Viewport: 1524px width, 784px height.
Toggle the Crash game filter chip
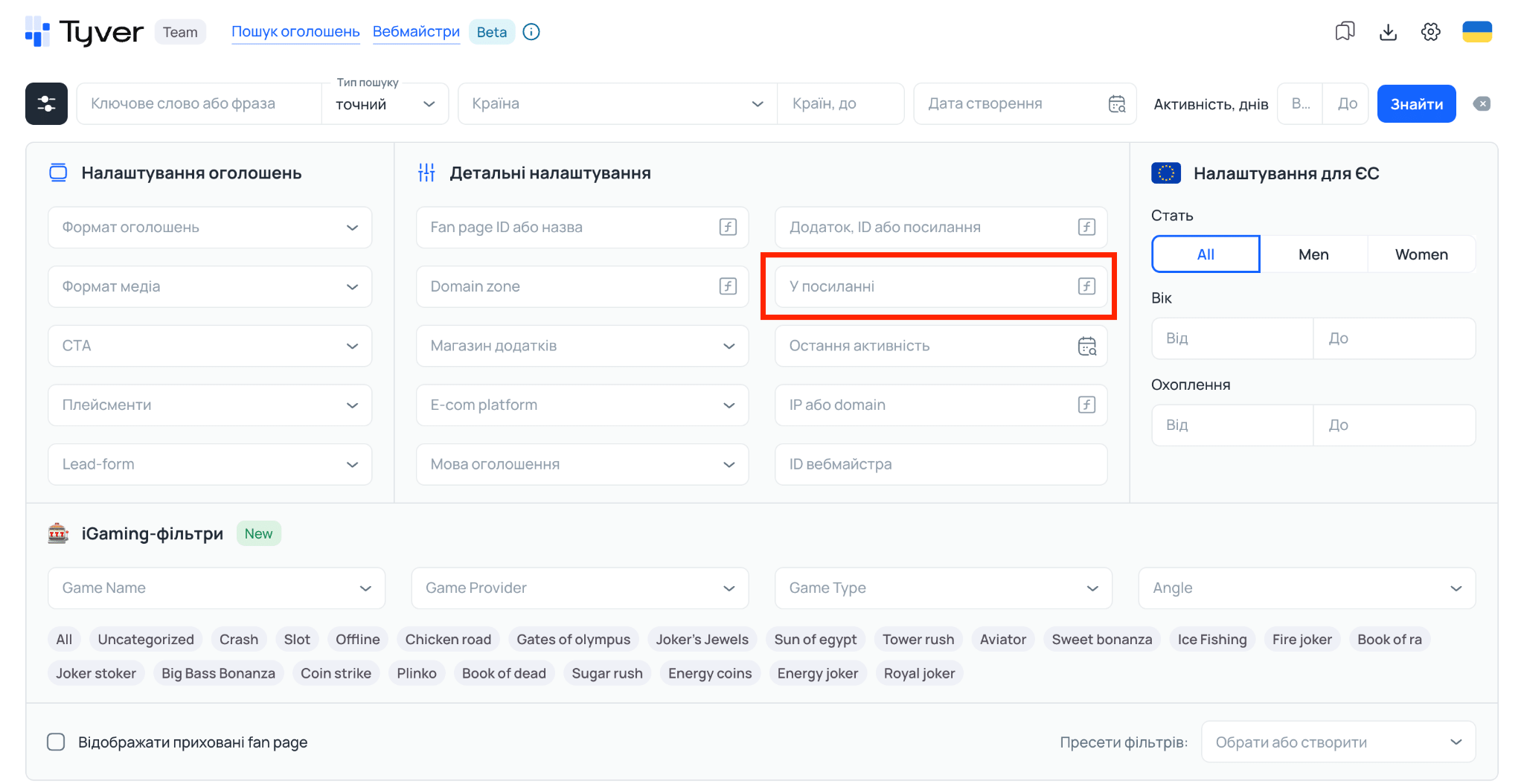point(239,640)
